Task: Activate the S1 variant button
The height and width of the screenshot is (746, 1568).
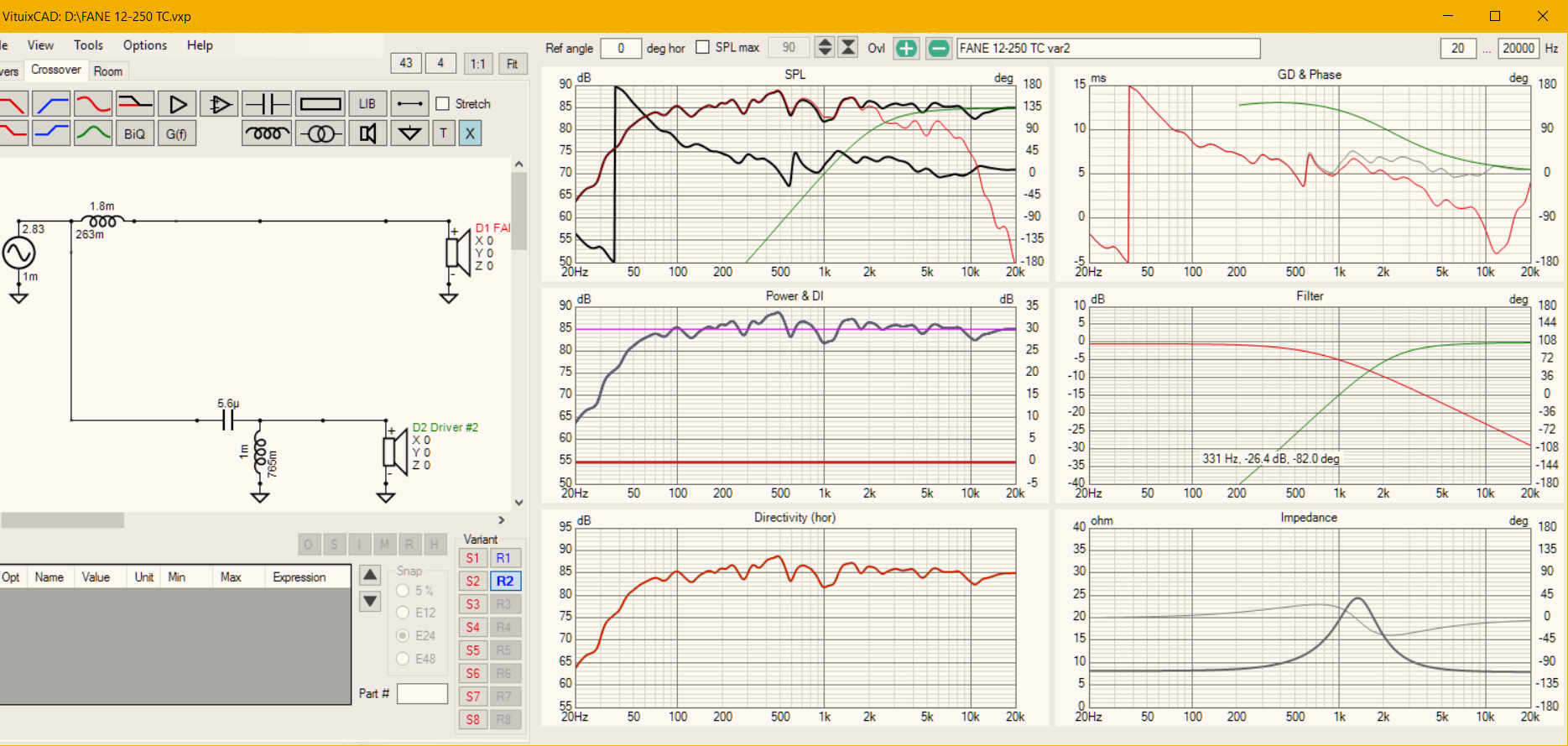Action: pos(473,558)
